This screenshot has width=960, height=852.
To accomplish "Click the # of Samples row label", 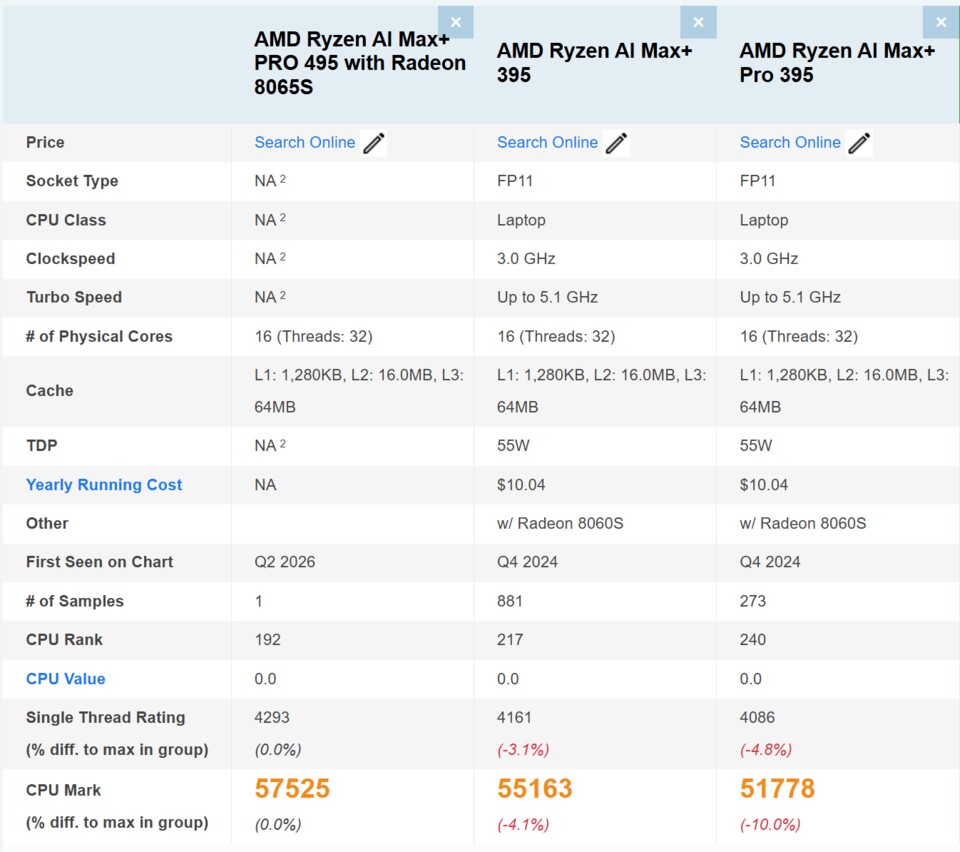I will click(75, 601).
